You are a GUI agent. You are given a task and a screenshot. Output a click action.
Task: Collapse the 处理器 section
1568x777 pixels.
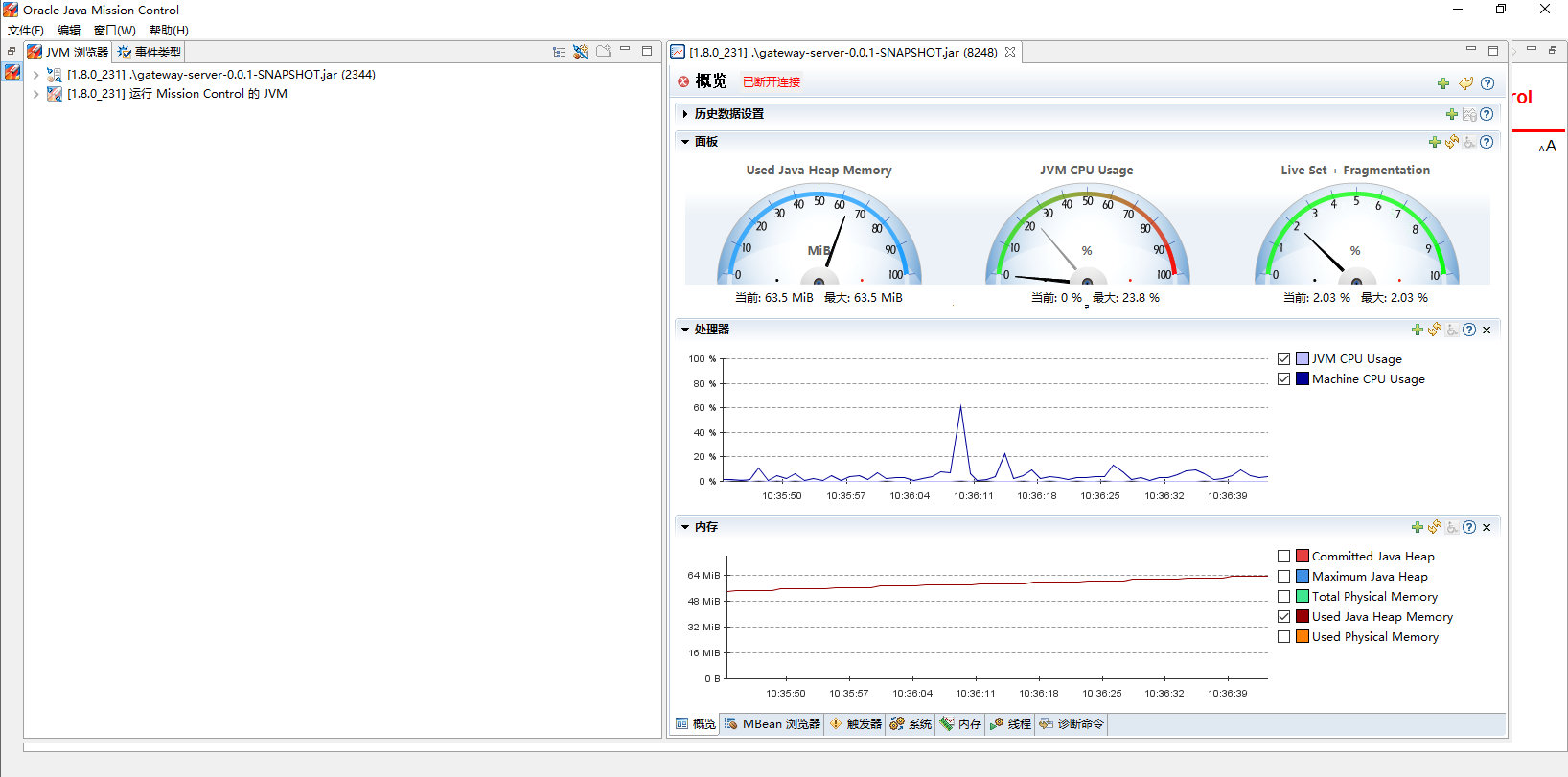pyautogui.click(x=685, y=330)
